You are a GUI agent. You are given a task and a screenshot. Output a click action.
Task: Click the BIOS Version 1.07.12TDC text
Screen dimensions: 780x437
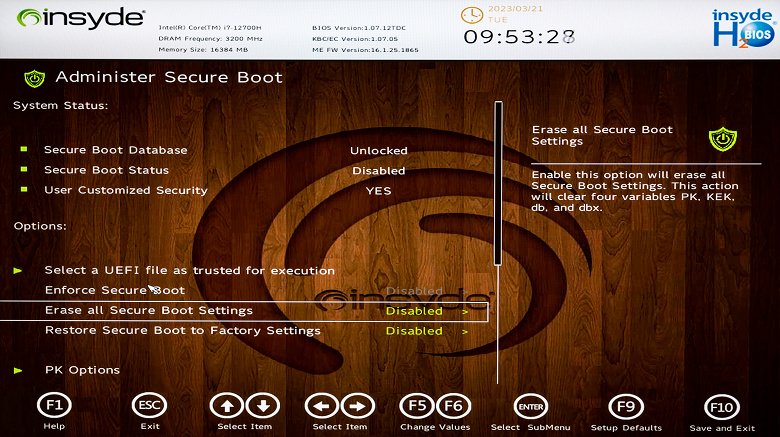[359, 28]
